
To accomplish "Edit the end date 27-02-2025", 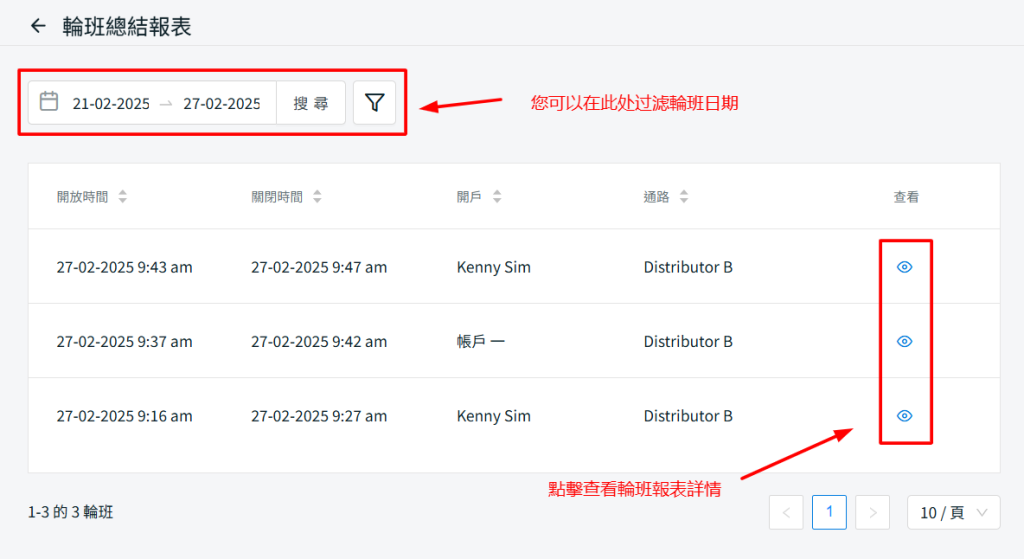I will pyautogui.click(x=221, y=104).
